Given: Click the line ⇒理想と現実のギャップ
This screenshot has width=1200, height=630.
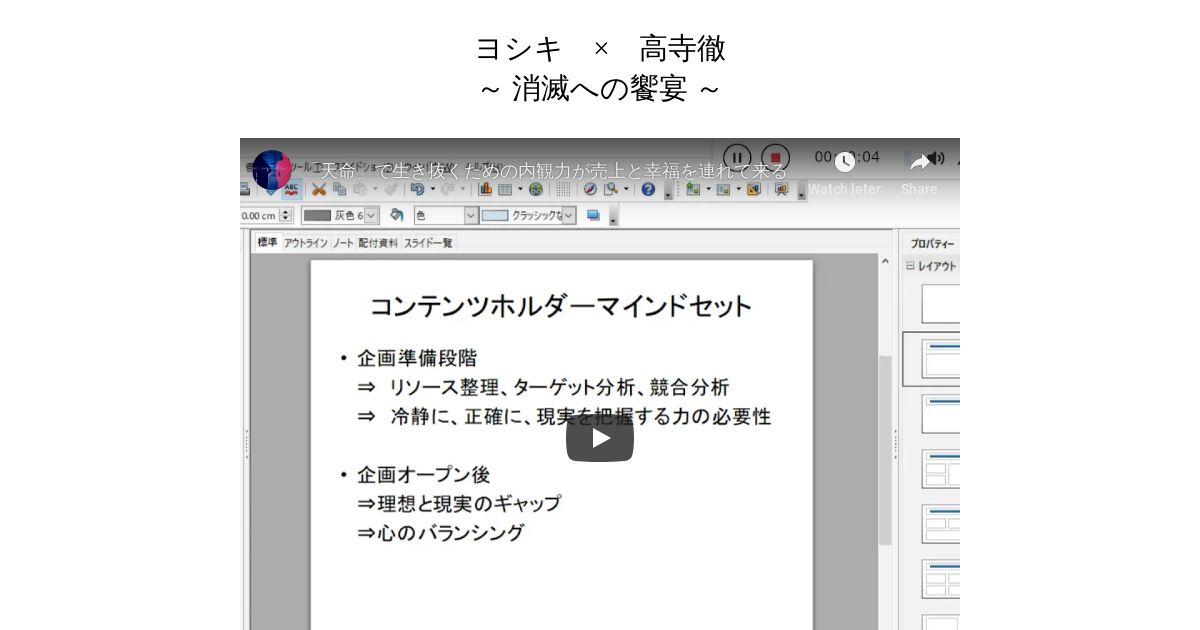Looking at the screenshot, I should coord(459,503).
